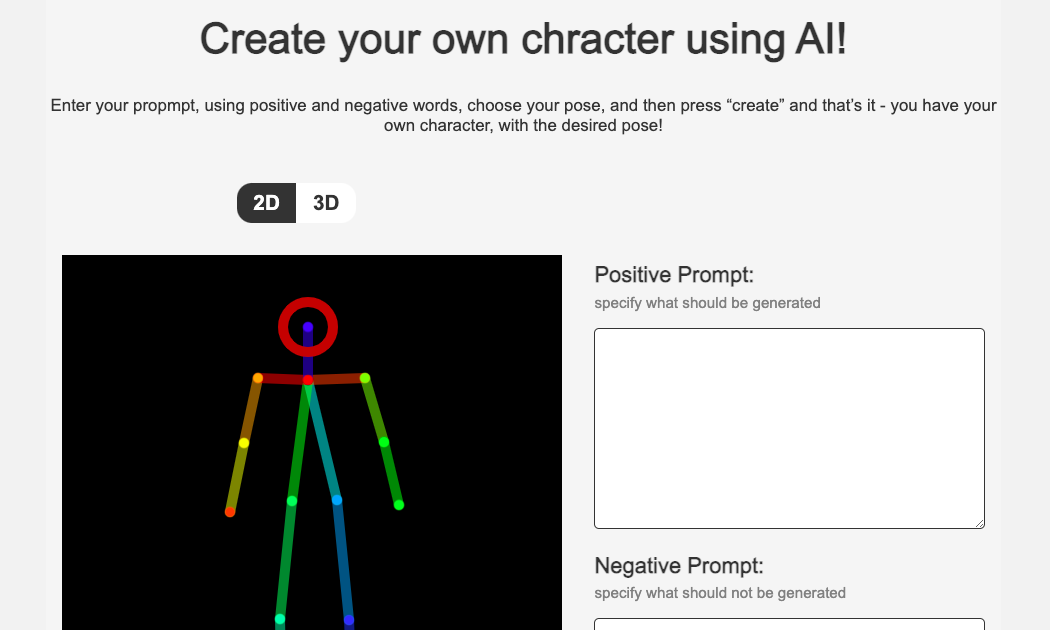Select the light blue hip joint on the right leg
The image size is (1050, 630).
coord(337,500)
